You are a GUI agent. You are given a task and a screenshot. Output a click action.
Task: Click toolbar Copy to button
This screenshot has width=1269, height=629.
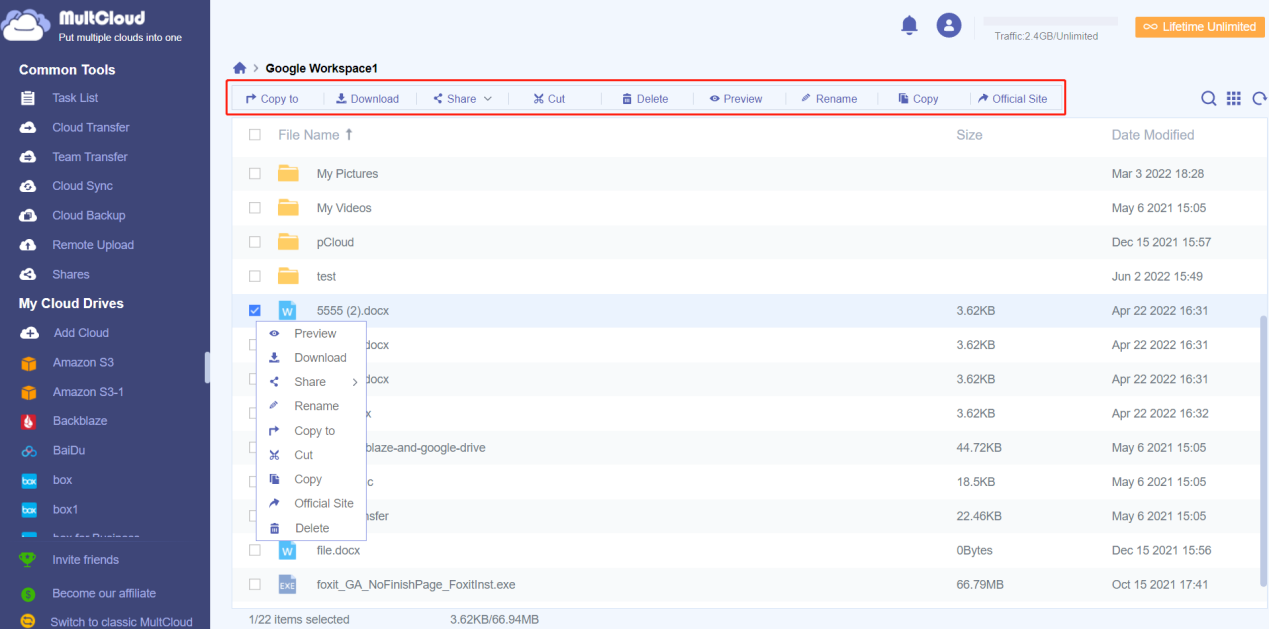pos(272,99)
